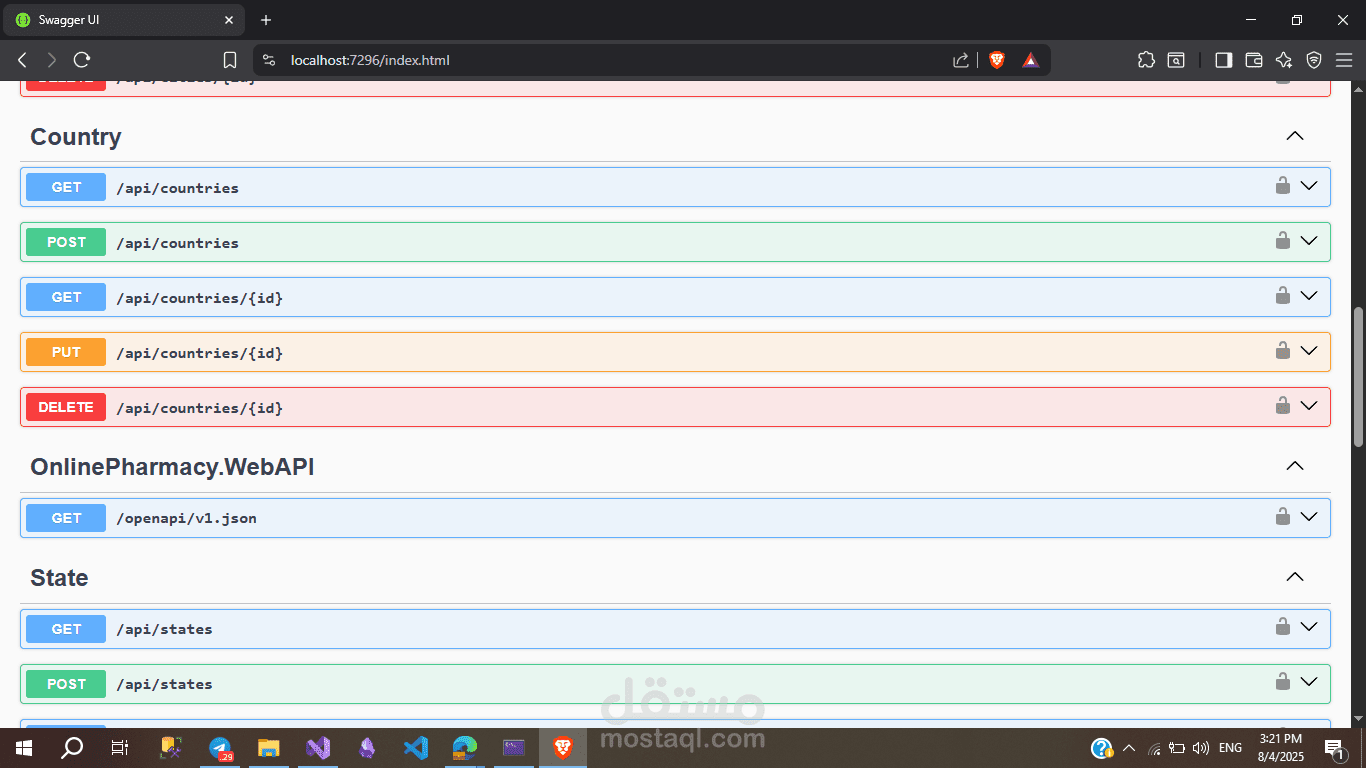Open Telegram from the taskbar

[x=221, y=748]
